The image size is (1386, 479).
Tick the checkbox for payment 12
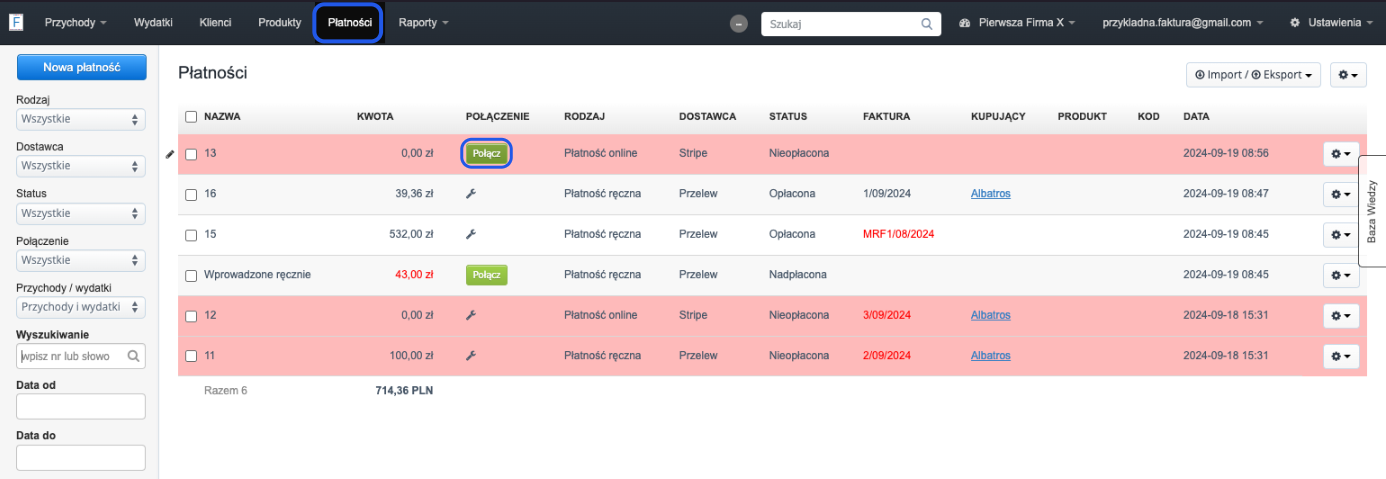(x=191, y=315)
